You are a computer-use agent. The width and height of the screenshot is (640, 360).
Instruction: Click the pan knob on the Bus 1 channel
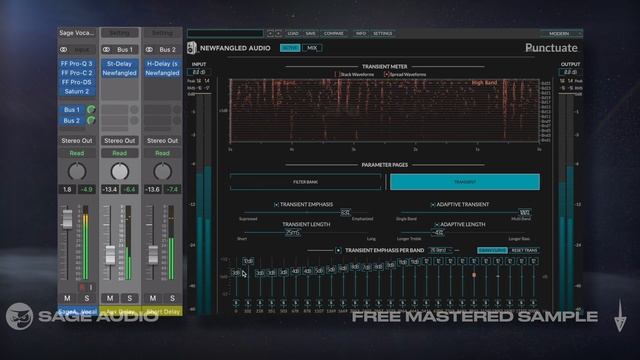pyautogui.click(x=120, y=171)
